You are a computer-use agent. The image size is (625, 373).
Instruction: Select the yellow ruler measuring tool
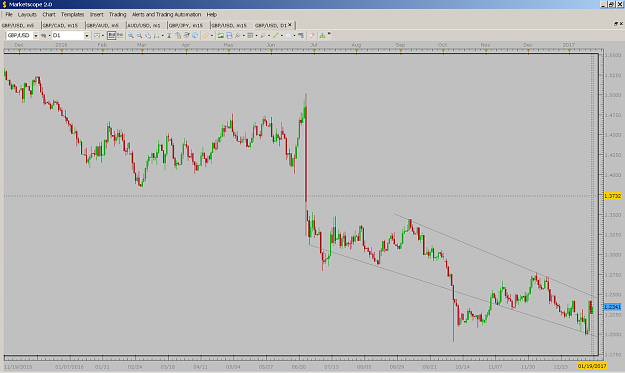click(206, 35)
